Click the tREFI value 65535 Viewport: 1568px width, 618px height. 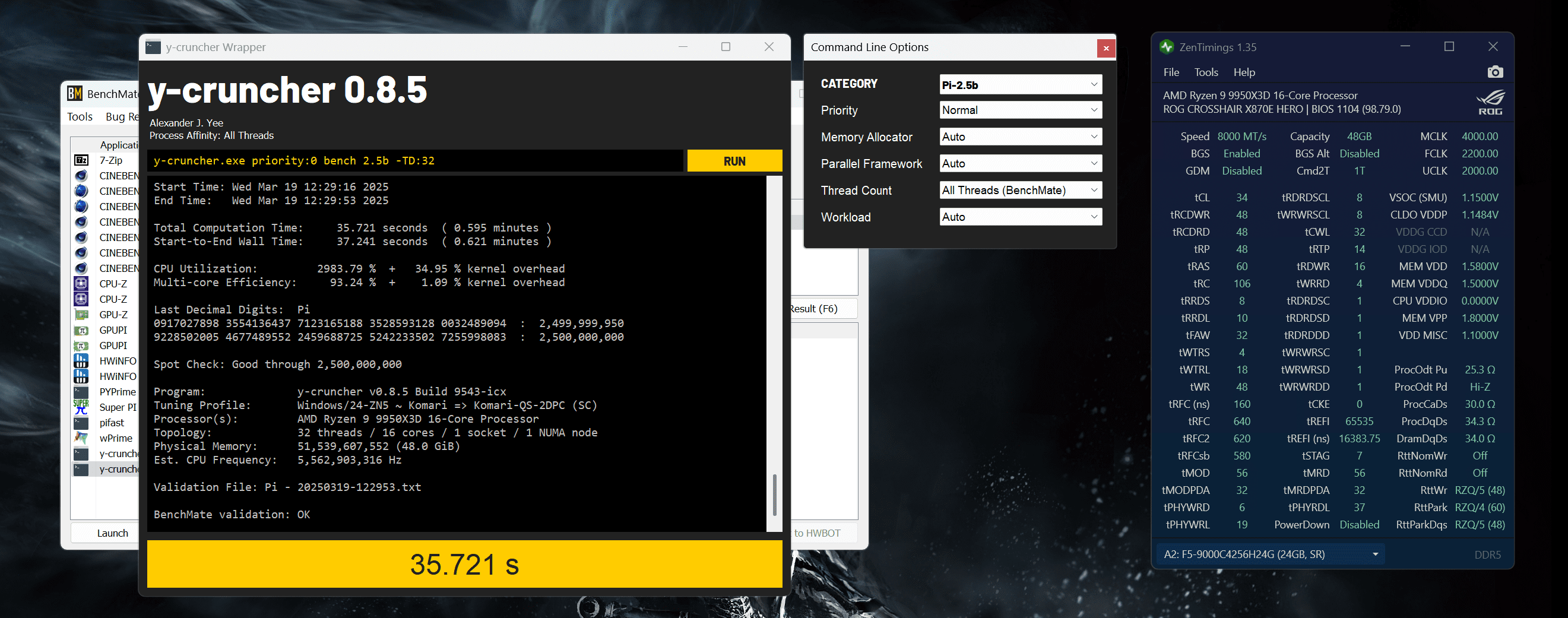1359,421
